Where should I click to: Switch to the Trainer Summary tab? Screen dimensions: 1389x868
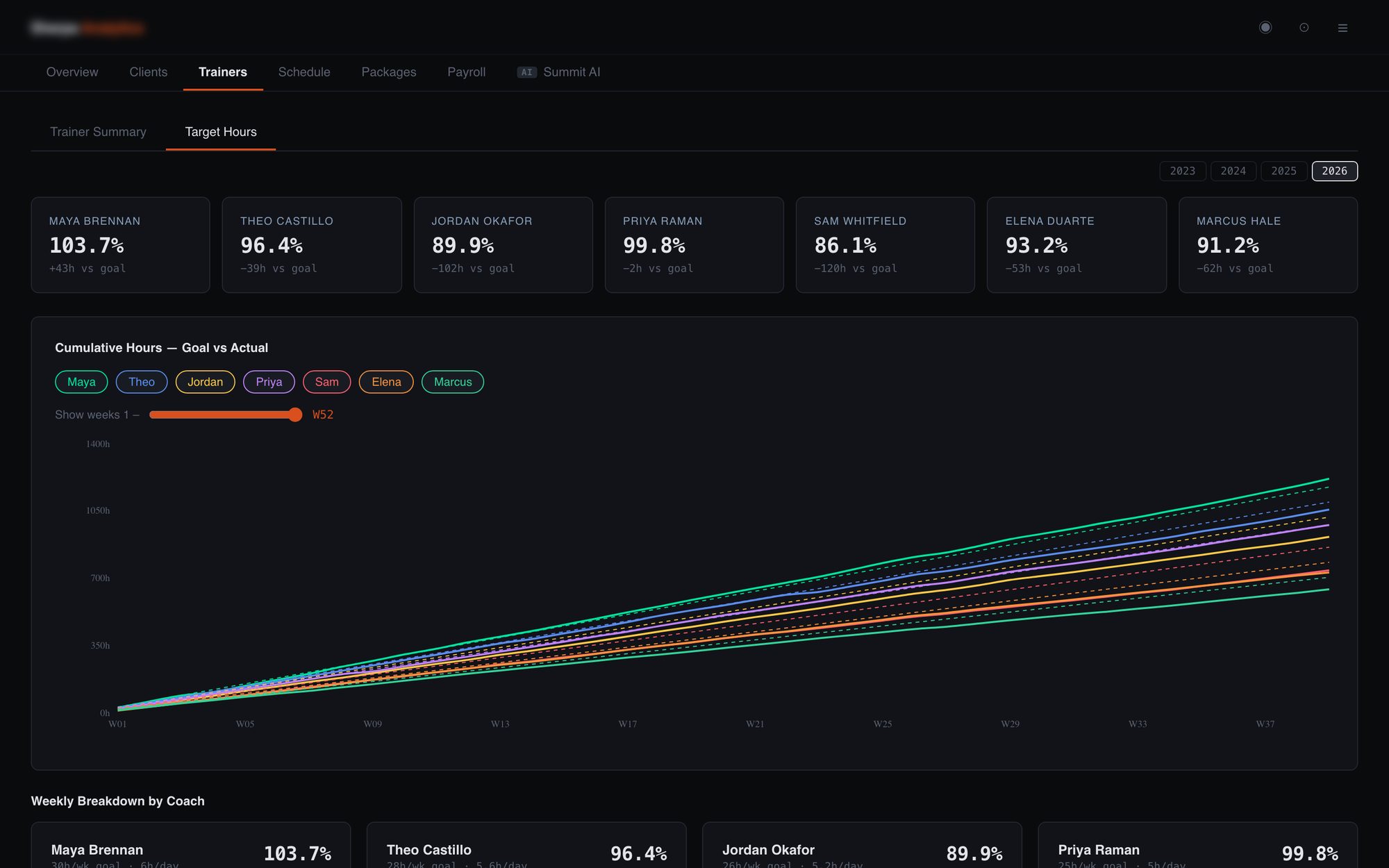click(x=98, y=132)
